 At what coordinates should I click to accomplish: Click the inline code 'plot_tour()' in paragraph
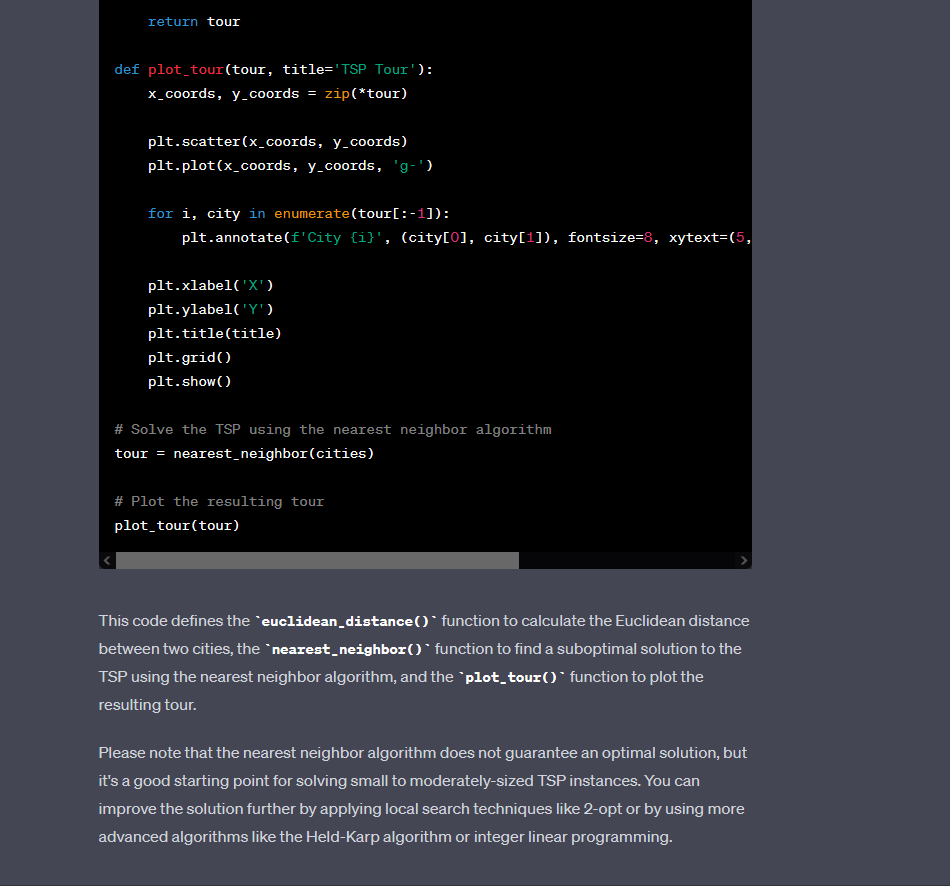click(511, 677)
